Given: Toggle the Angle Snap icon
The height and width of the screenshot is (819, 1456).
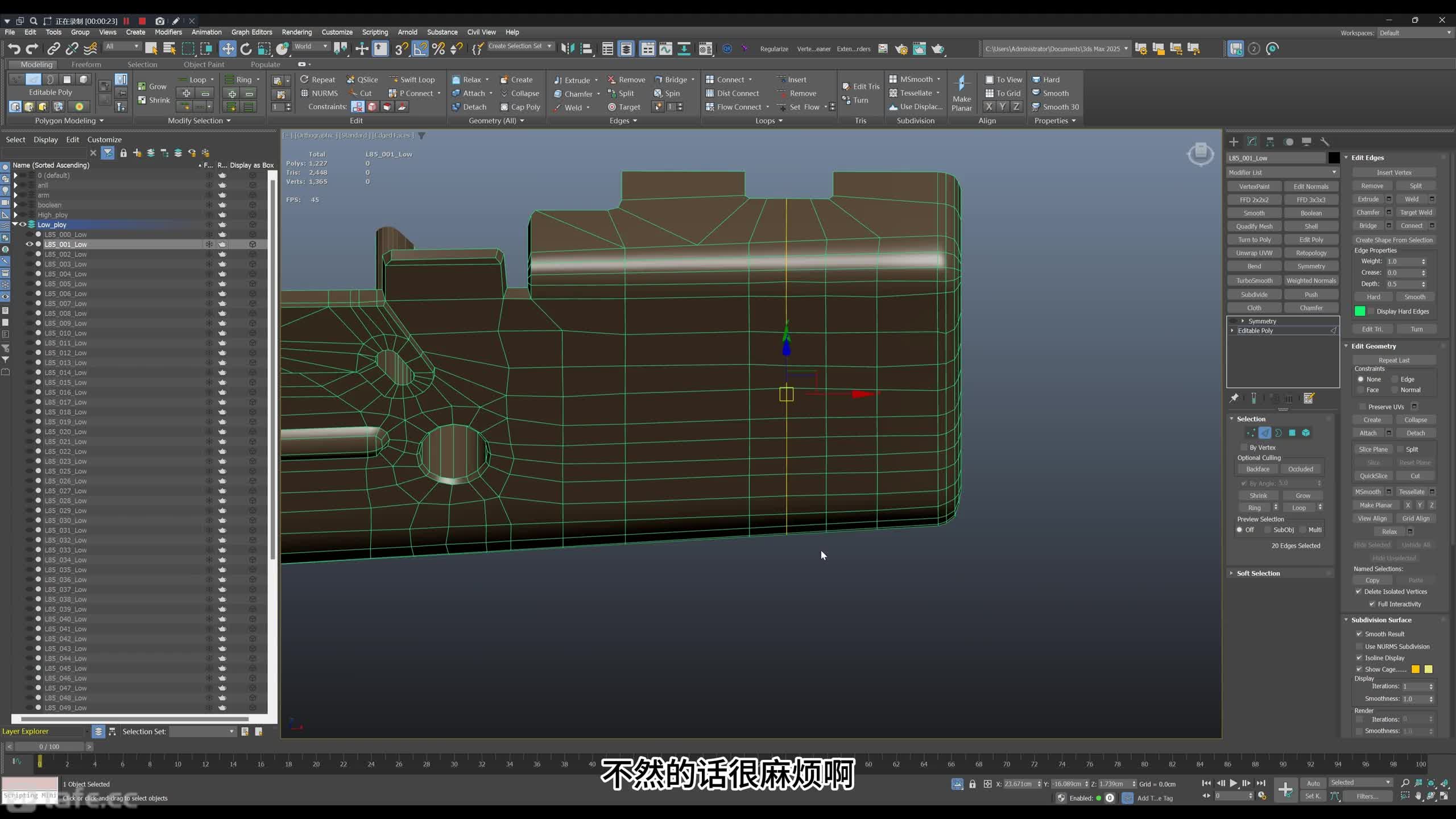Looking at the screenshot, I should click(x=420, y=49).
